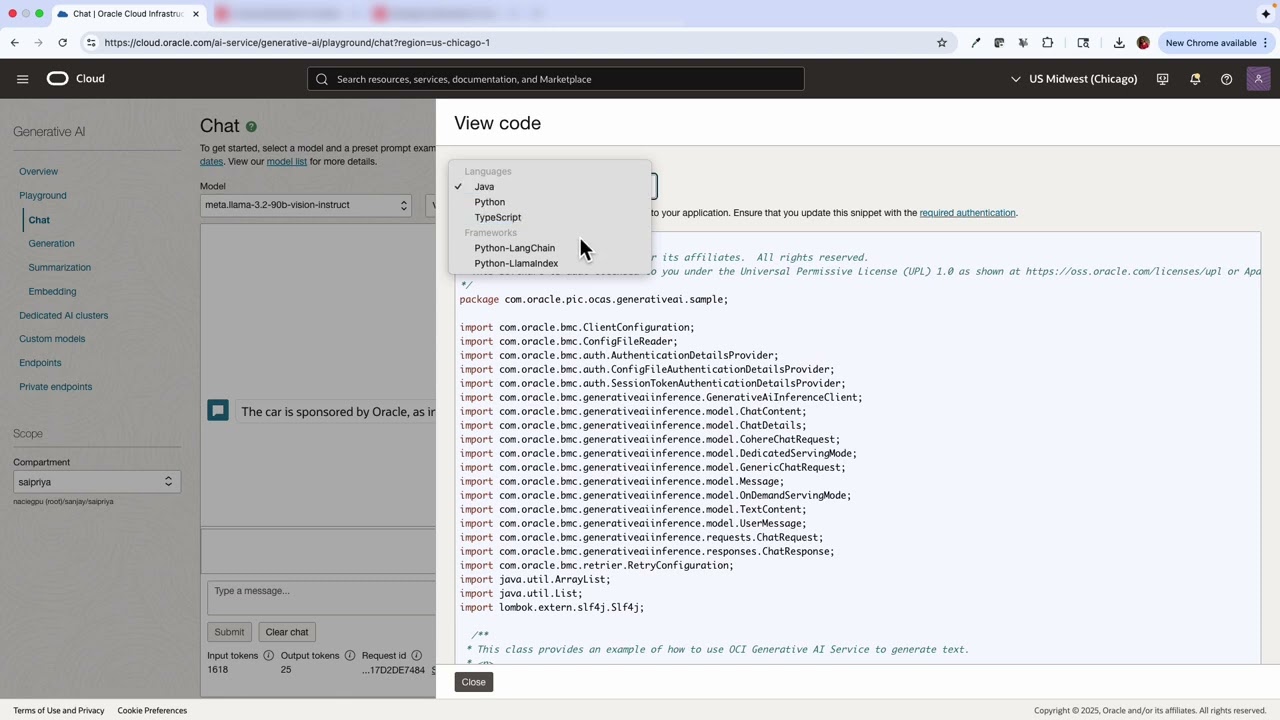Screen dimensions: 1280x720
Task: Click the chat response message icon
Action: point(218,411)
